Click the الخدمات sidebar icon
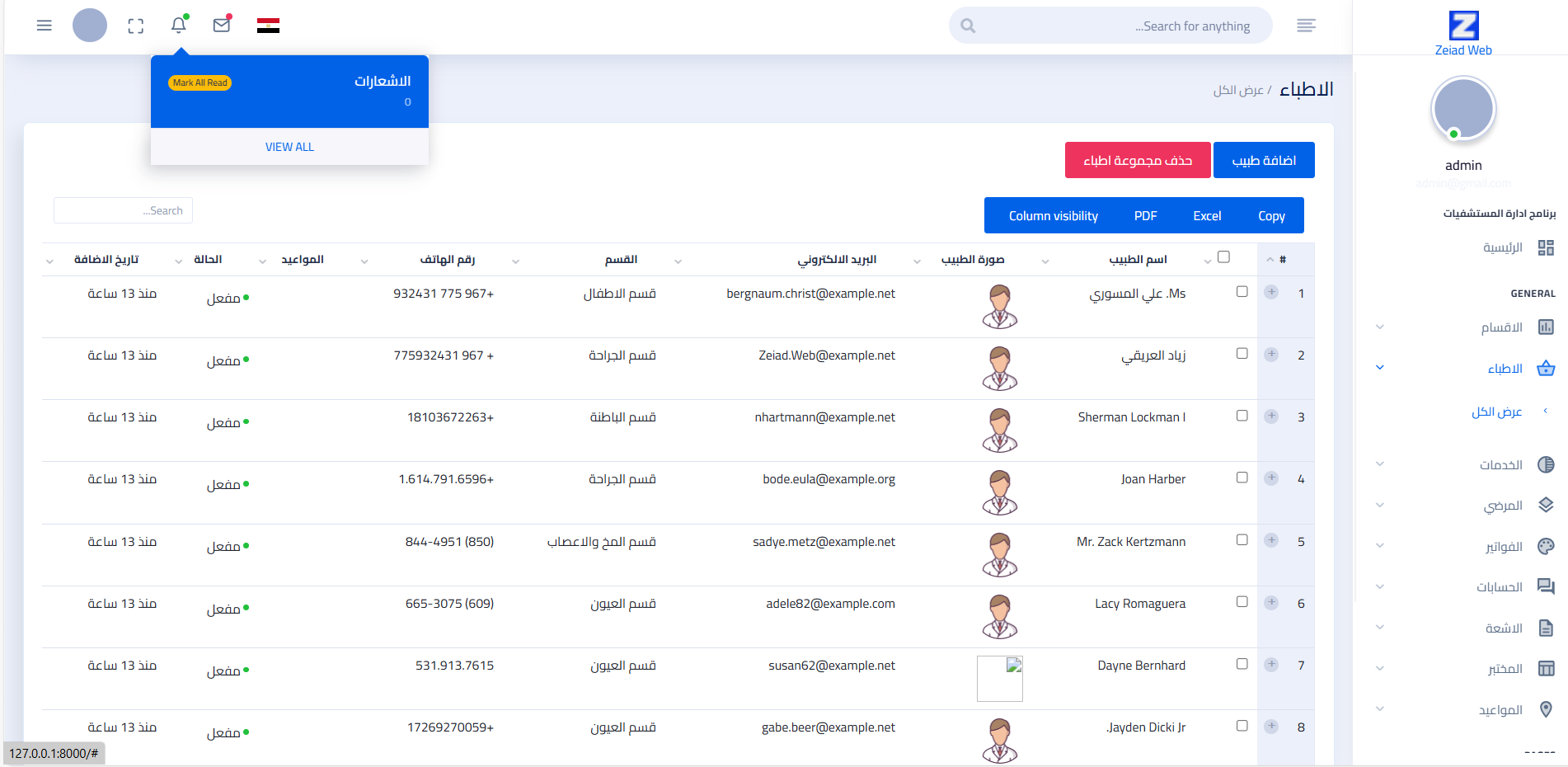 pyautogui.click(x=1546, y=464)
